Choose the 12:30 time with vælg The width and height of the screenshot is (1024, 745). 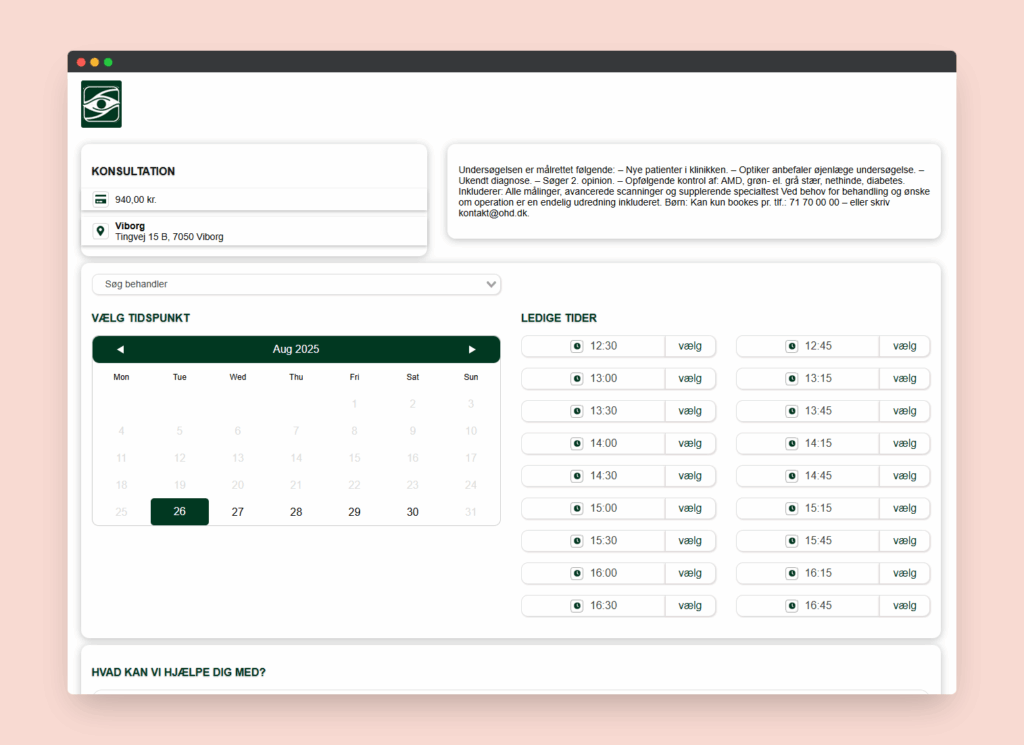pos(690,346)
